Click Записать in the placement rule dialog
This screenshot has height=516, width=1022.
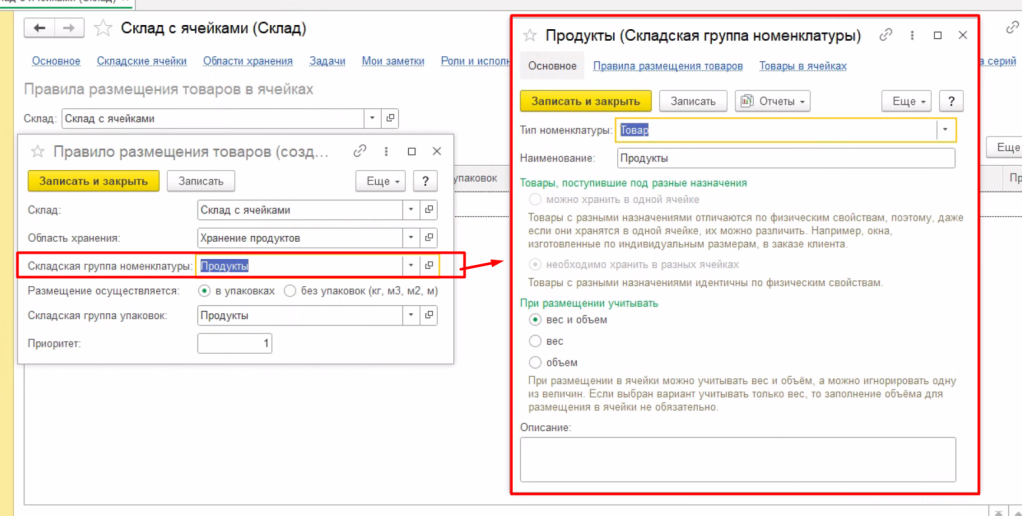[x=201, y=181]
